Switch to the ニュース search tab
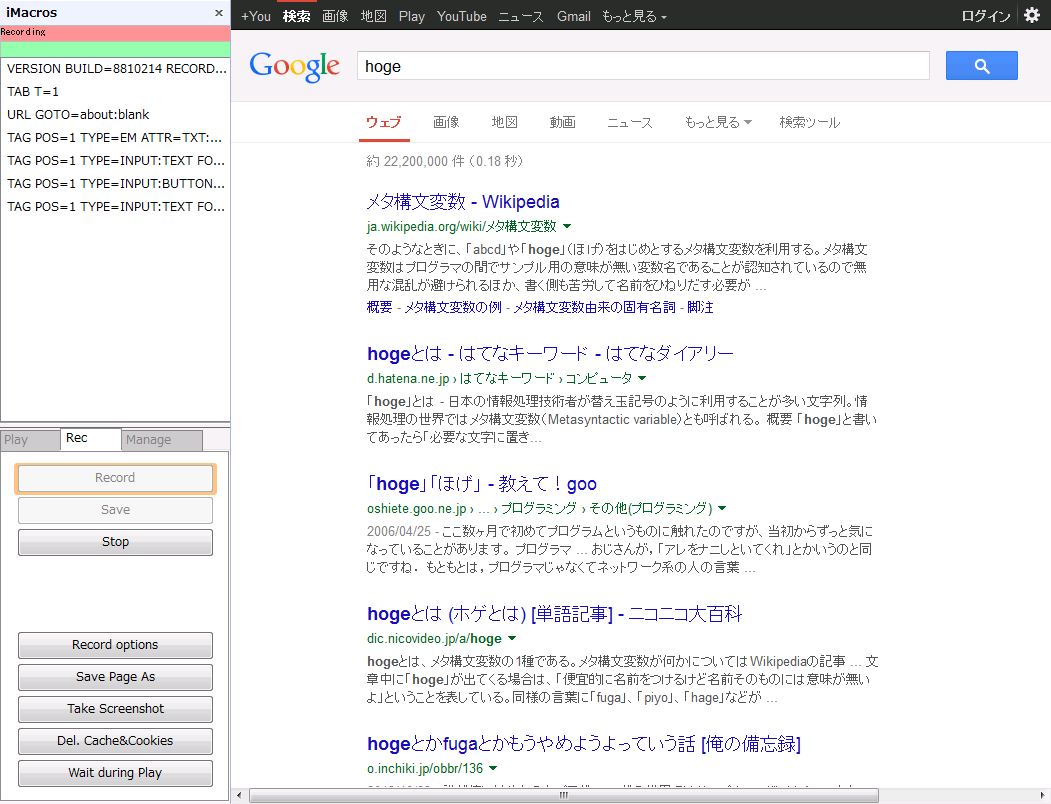The height and width of the screenshot is (804, 1051). [629, 122]
